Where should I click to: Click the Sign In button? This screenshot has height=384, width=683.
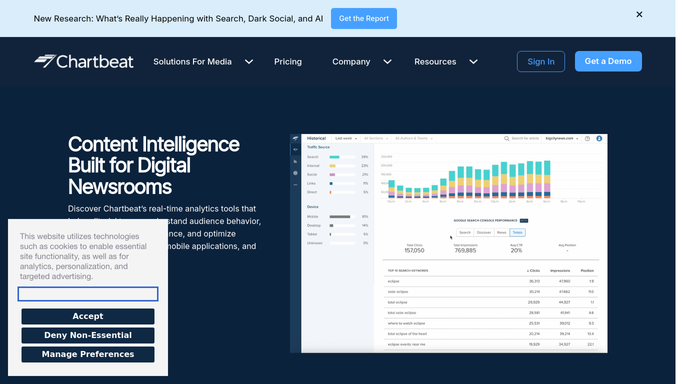pyautogui.click(x=541, y=61)
